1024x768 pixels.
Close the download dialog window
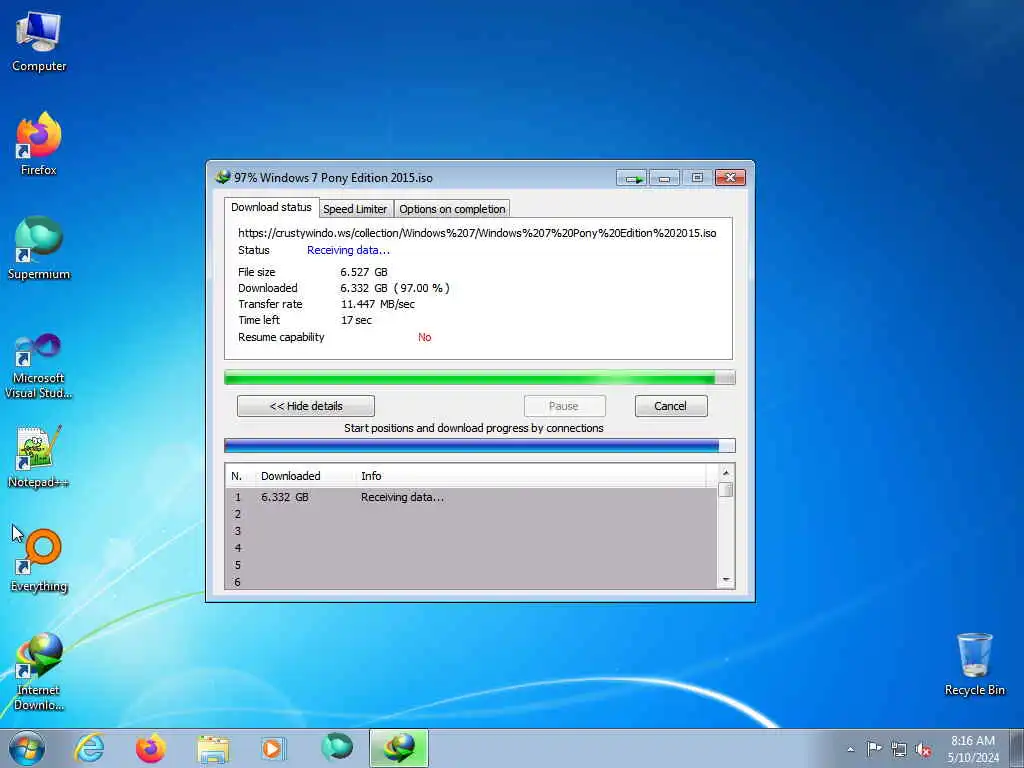pyautogui.click(x=730, y=178)
